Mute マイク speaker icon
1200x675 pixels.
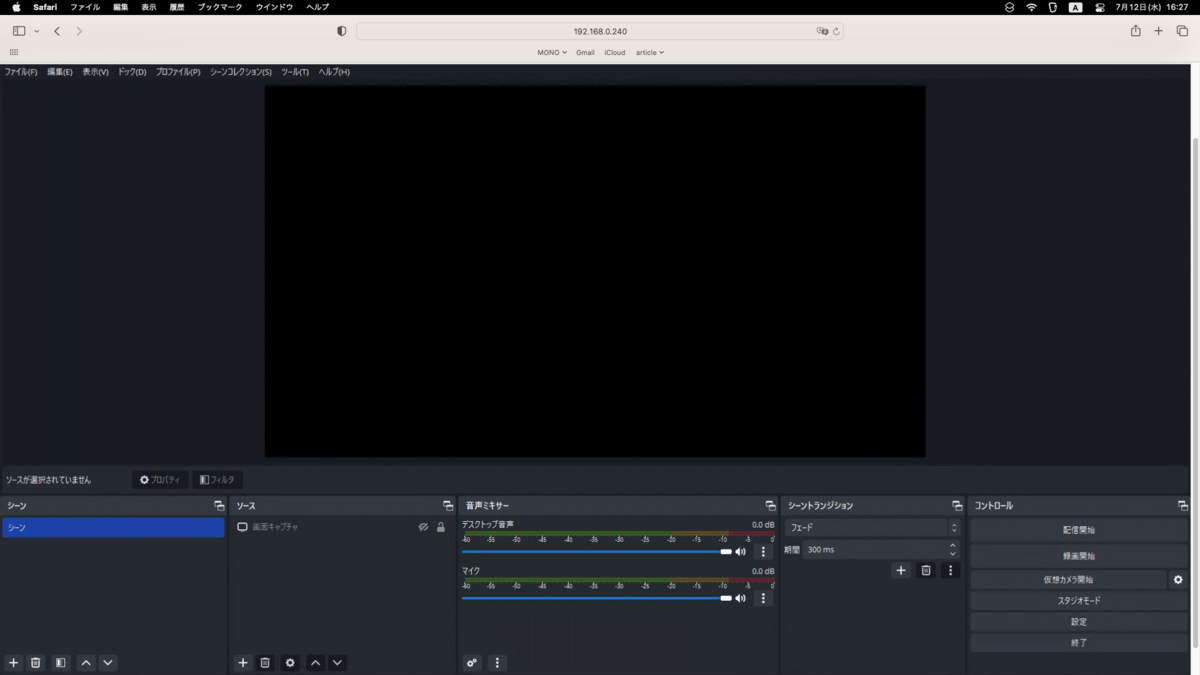click(741, 598)
